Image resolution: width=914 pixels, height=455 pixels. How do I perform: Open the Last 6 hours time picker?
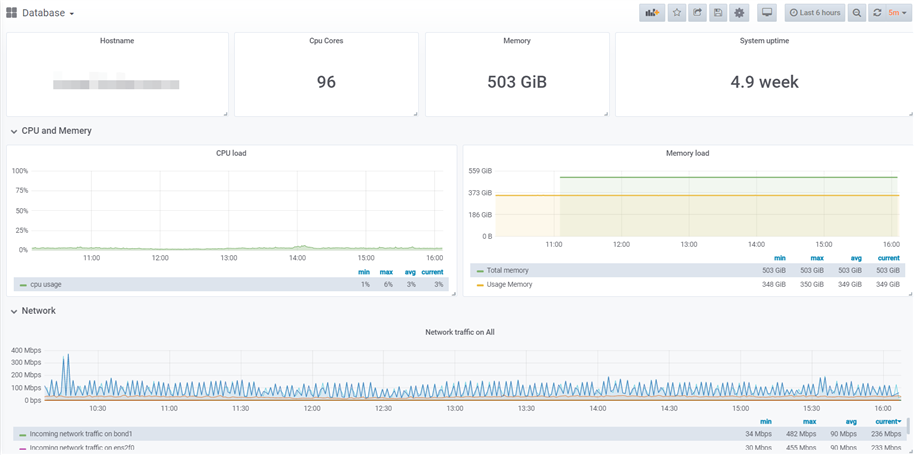tap(815, 13)
